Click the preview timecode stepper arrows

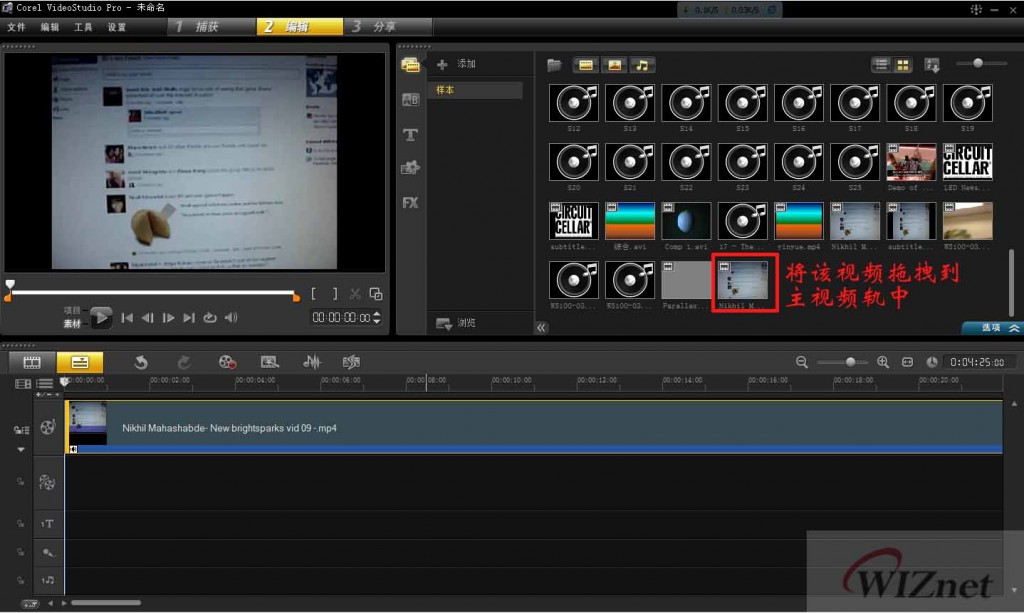[377, 318]
